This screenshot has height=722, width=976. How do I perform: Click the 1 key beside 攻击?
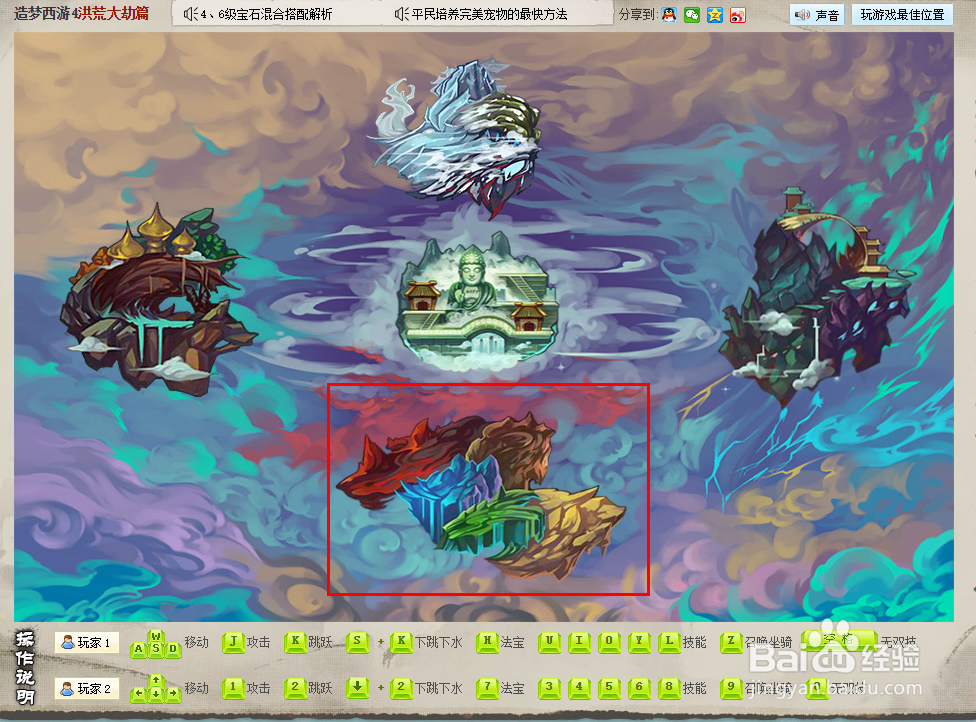click(x=233, y=688)
